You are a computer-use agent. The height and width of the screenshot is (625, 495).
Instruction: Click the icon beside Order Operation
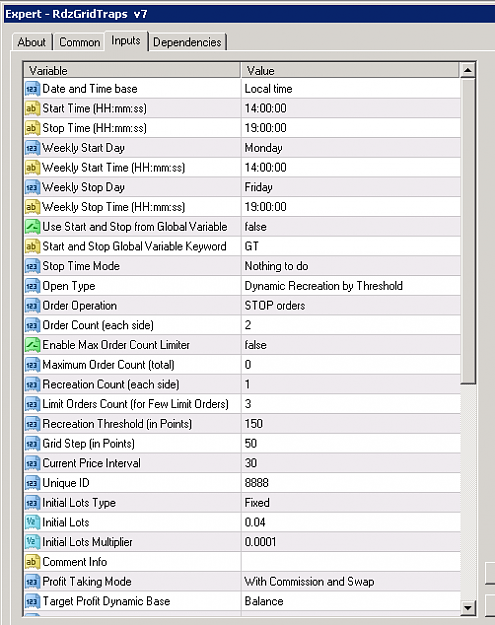click(32, 306)
